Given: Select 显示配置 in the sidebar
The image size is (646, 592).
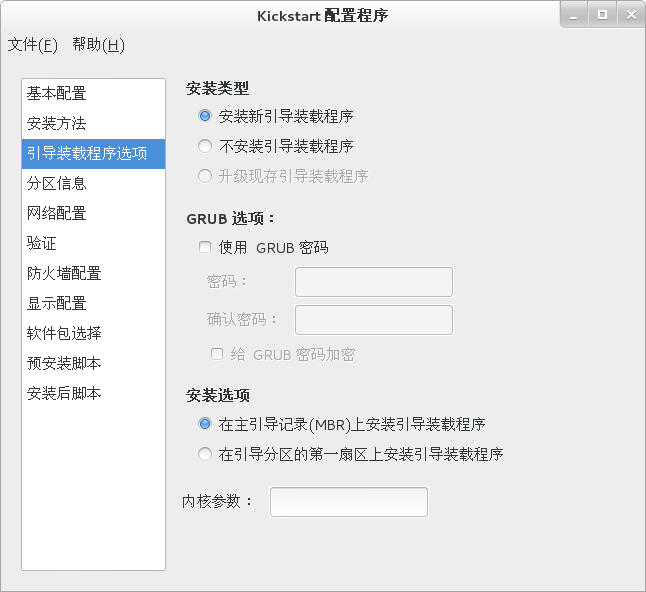Looking at the screenshot, I should click(94, 304).
